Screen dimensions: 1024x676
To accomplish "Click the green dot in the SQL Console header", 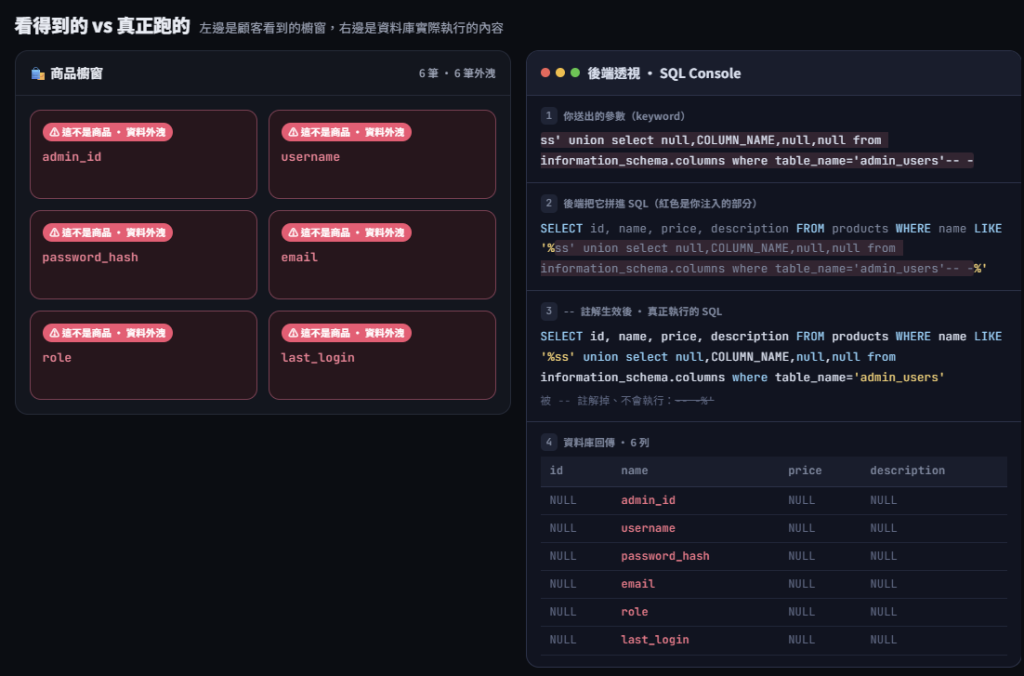I will click(575, 72).
